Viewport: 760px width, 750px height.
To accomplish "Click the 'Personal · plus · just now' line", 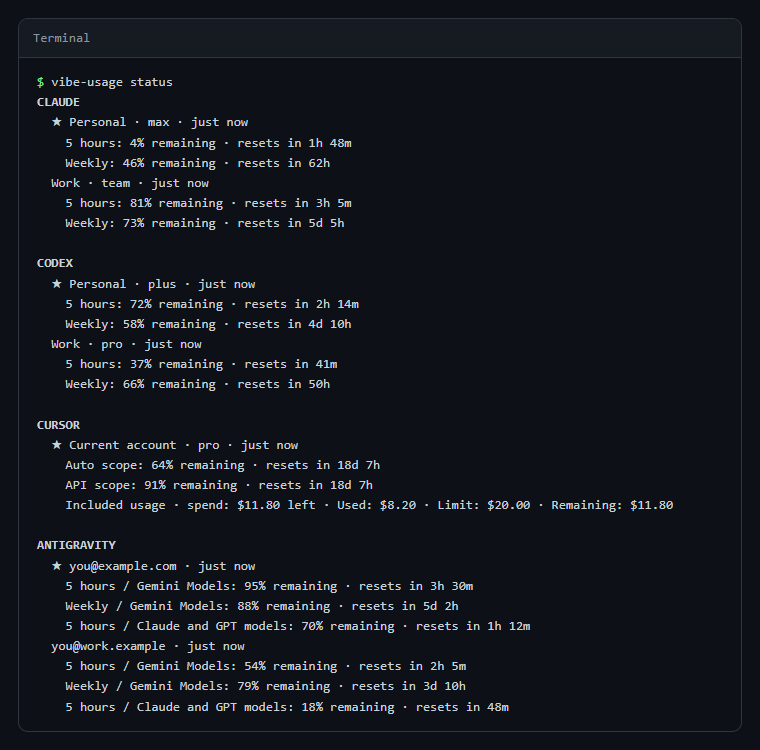I will 162,284.
